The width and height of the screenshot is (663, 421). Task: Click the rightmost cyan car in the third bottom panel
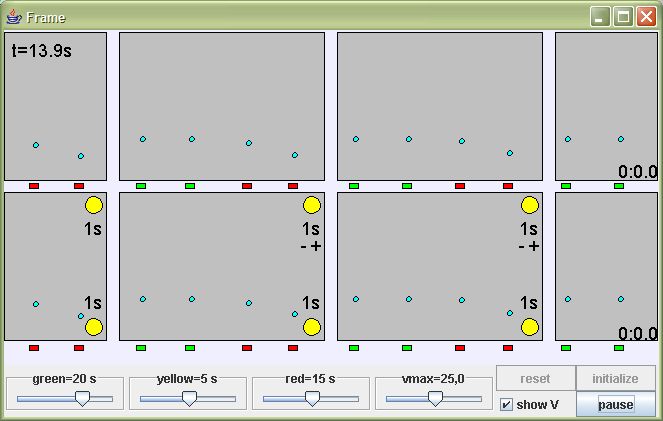510,313
